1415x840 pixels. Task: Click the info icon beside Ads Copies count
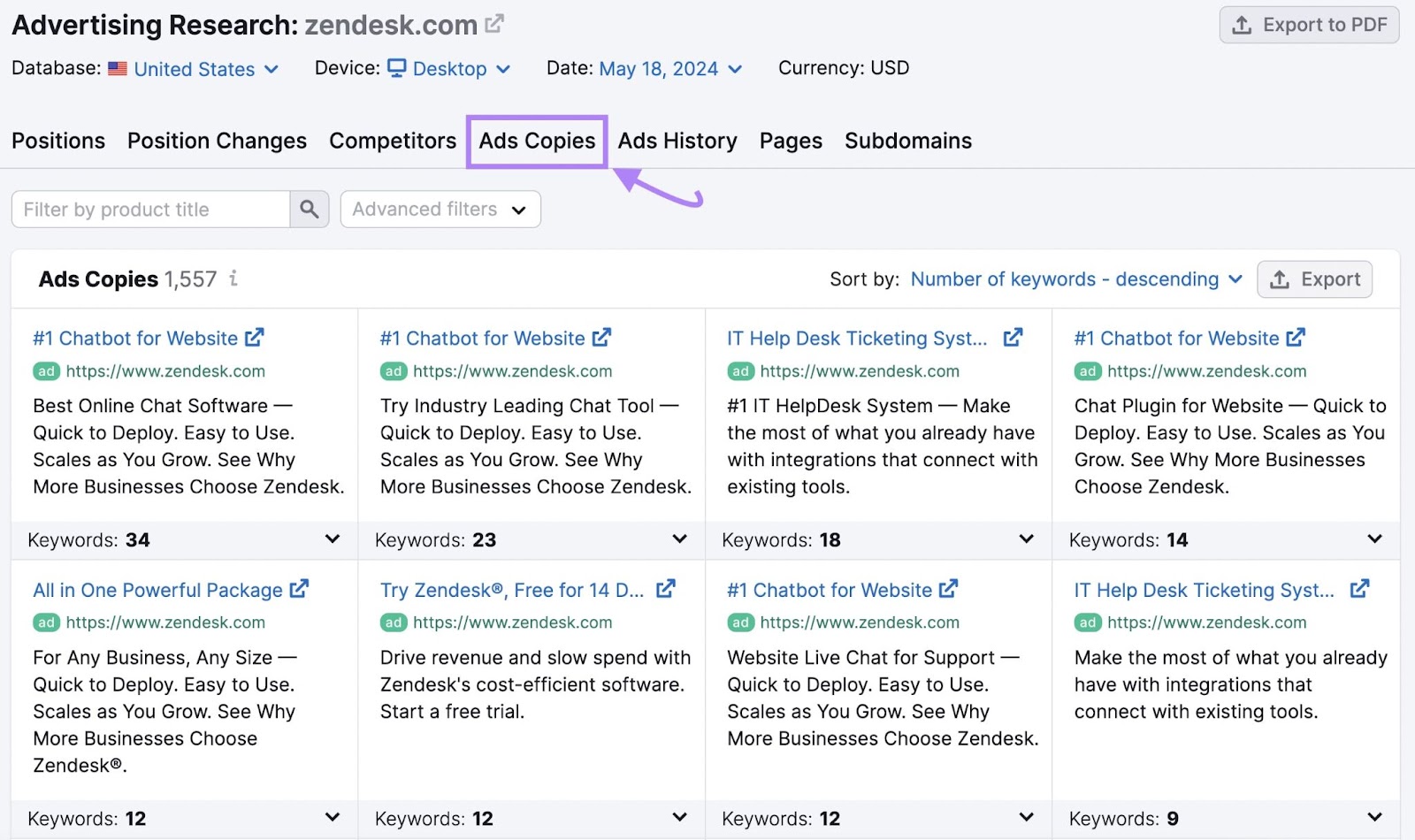(233, 279)
